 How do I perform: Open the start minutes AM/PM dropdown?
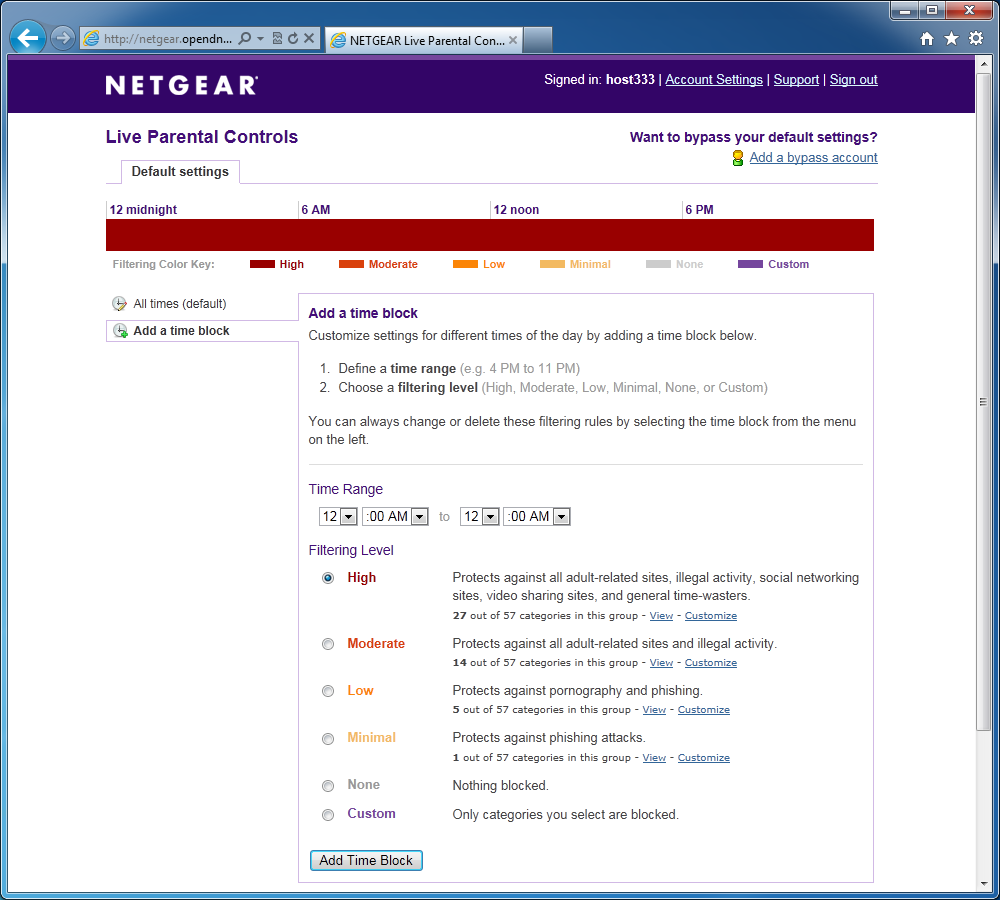click(x=395, y=517)
